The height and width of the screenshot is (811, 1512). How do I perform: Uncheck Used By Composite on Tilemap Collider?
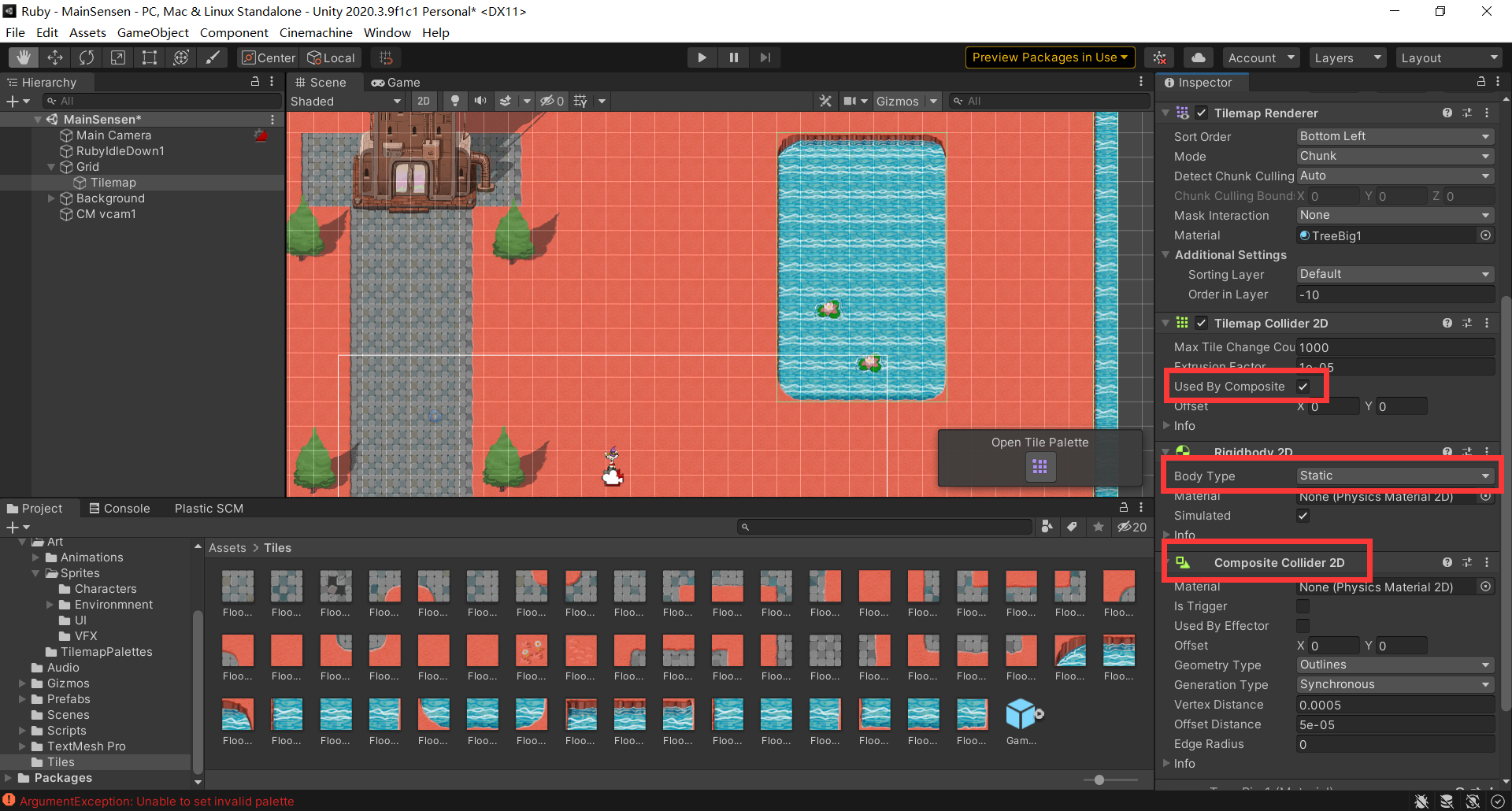point(1303,386)
